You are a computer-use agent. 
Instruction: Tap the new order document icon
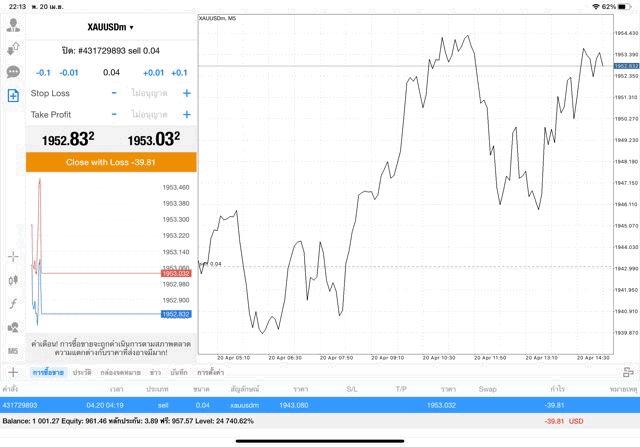coord(13,95)
